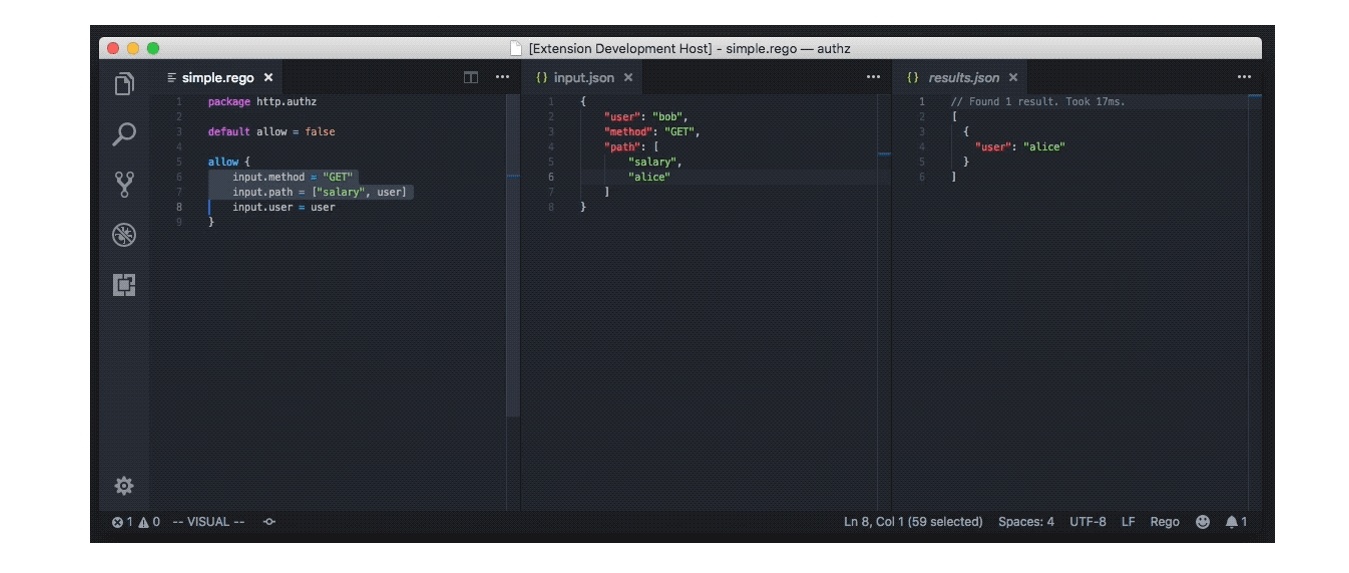Close the input.json tab
The width and height of the screenshot is (1349, 573).
(628, 77)
